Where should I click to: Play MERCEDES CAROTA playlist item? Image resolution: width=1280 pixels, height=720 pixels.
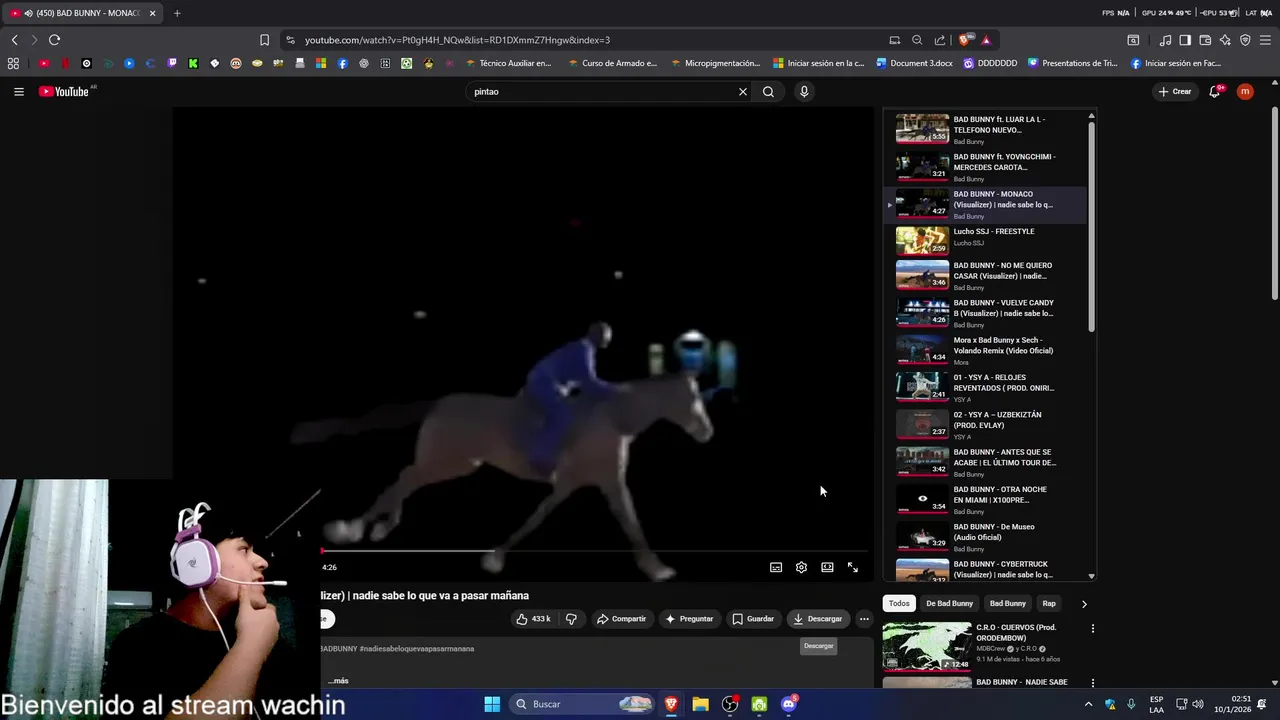tap(985, 165)
